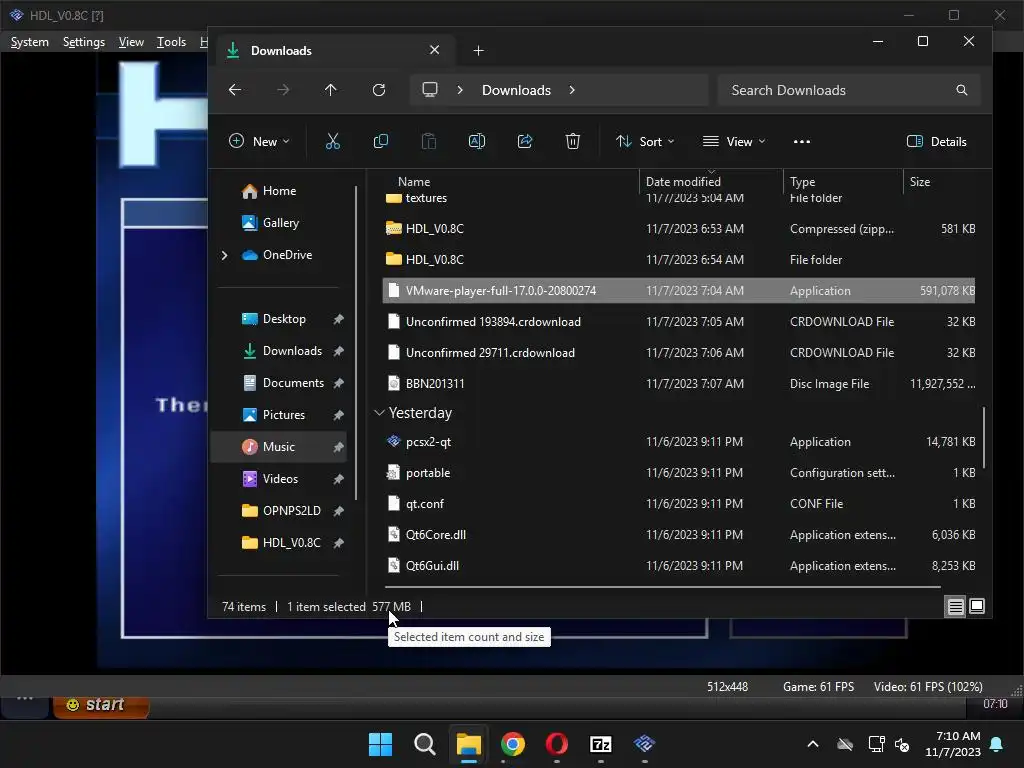
Task: Click the search magnifier in Search Downloads
Action: pyautogui.click(x=961, y=90)
